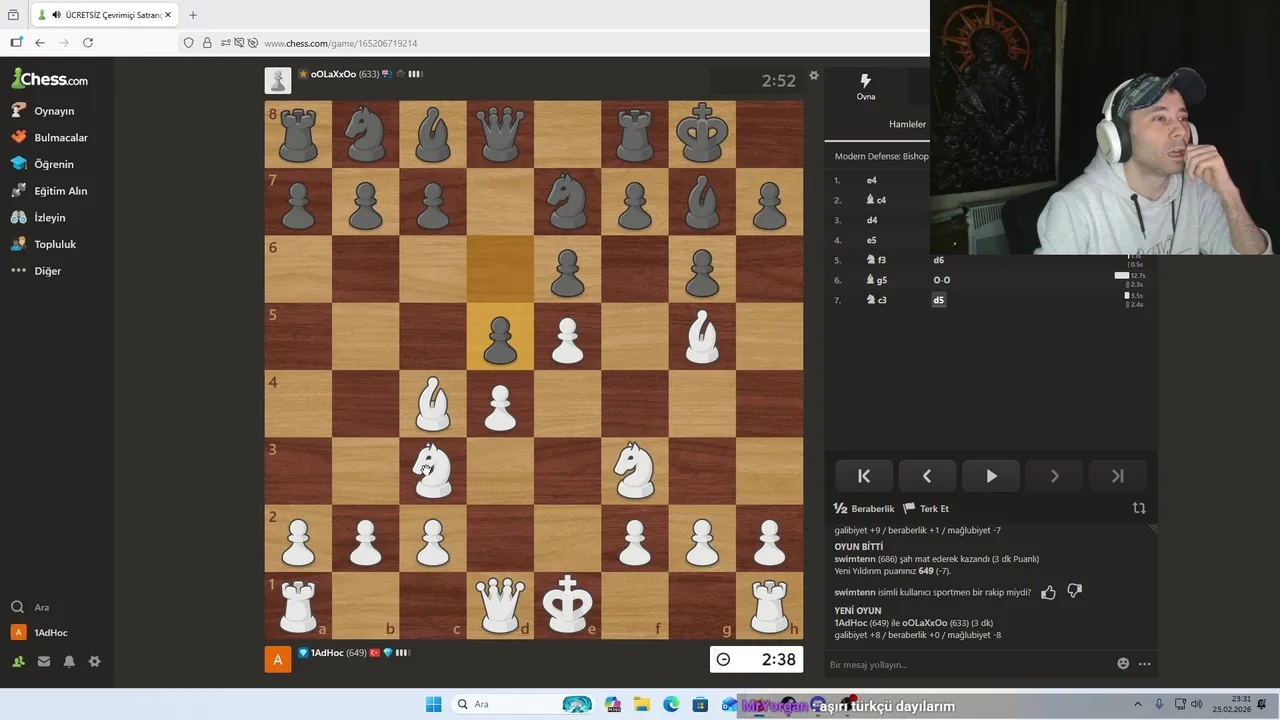Jump to the first move button
The width and height of the screenshot is (1280, 720).
pyautogui.click(x=864, y=476)
